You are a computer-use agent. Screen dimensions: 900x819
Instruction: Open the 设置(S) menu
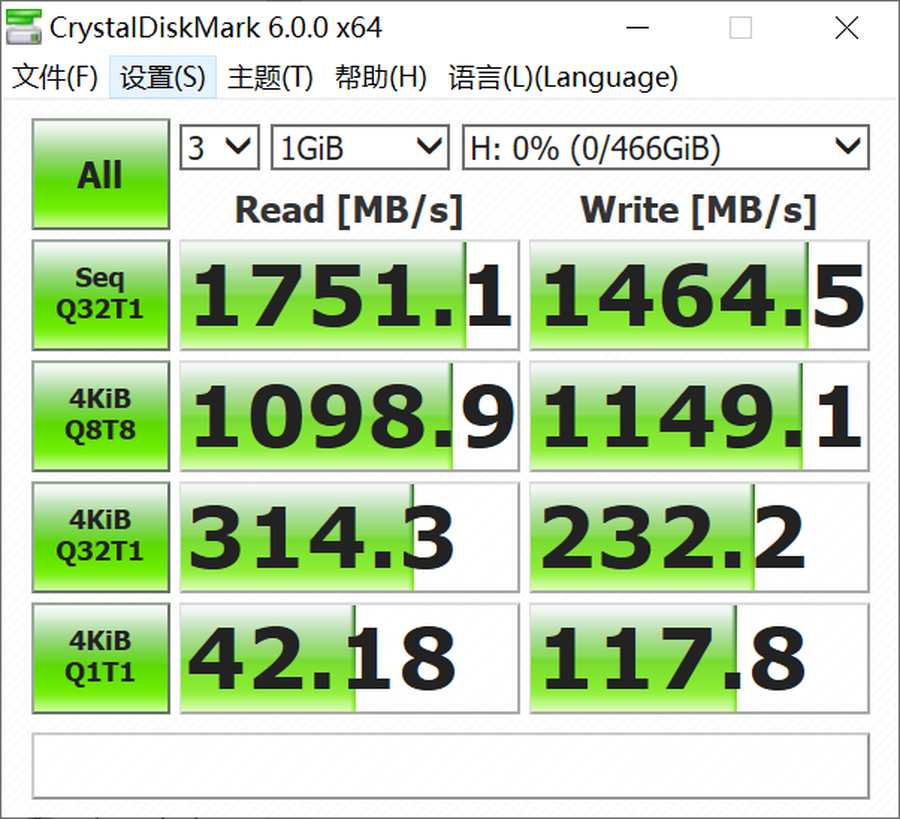[163, 78]
